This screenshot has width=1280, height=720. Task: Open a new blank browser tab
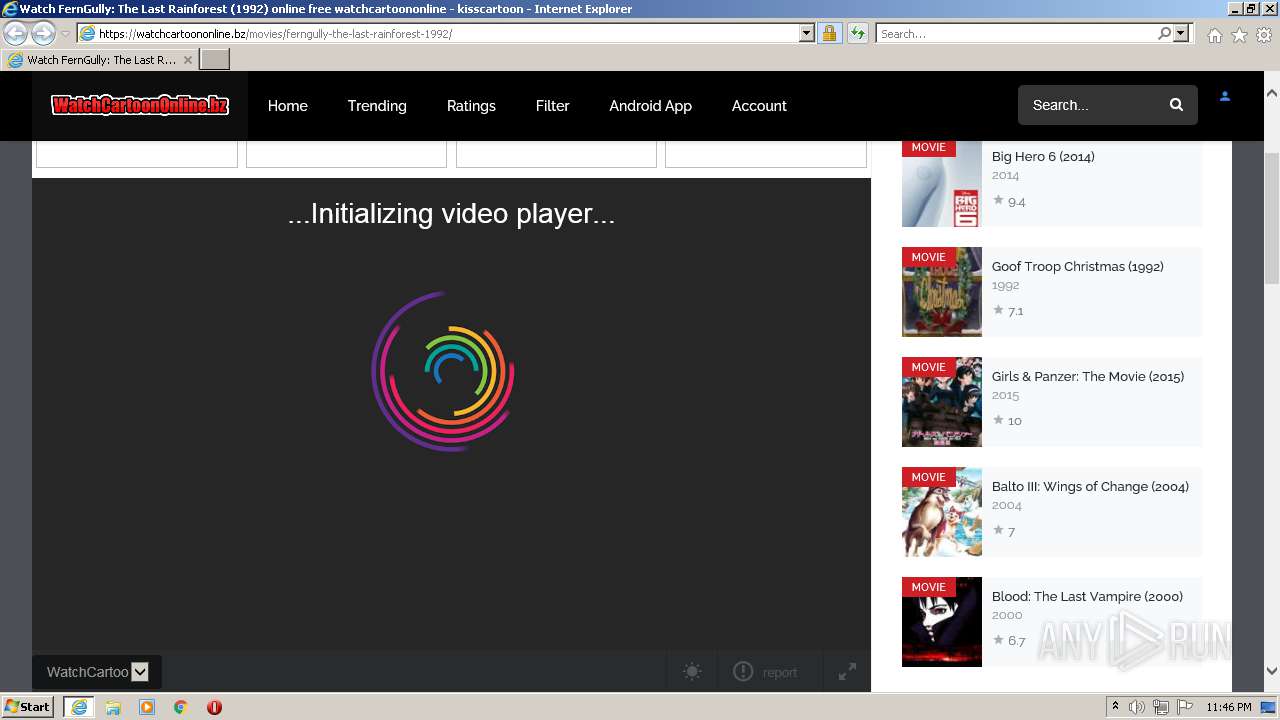(x=215, y=60)
